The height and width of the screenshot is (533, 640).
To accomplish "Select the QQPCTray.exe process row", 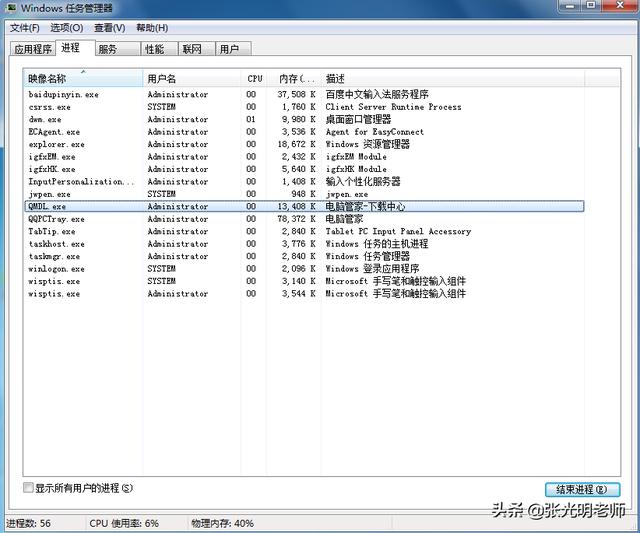I will point(304,219).
